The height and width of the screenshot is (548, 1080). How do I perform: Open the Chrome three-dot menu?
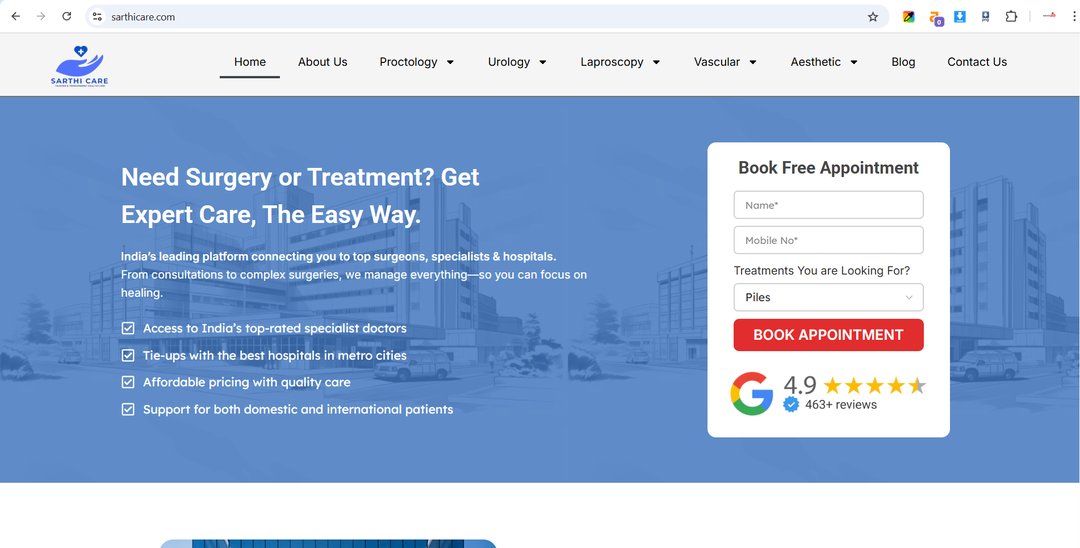pos(1073,17)
